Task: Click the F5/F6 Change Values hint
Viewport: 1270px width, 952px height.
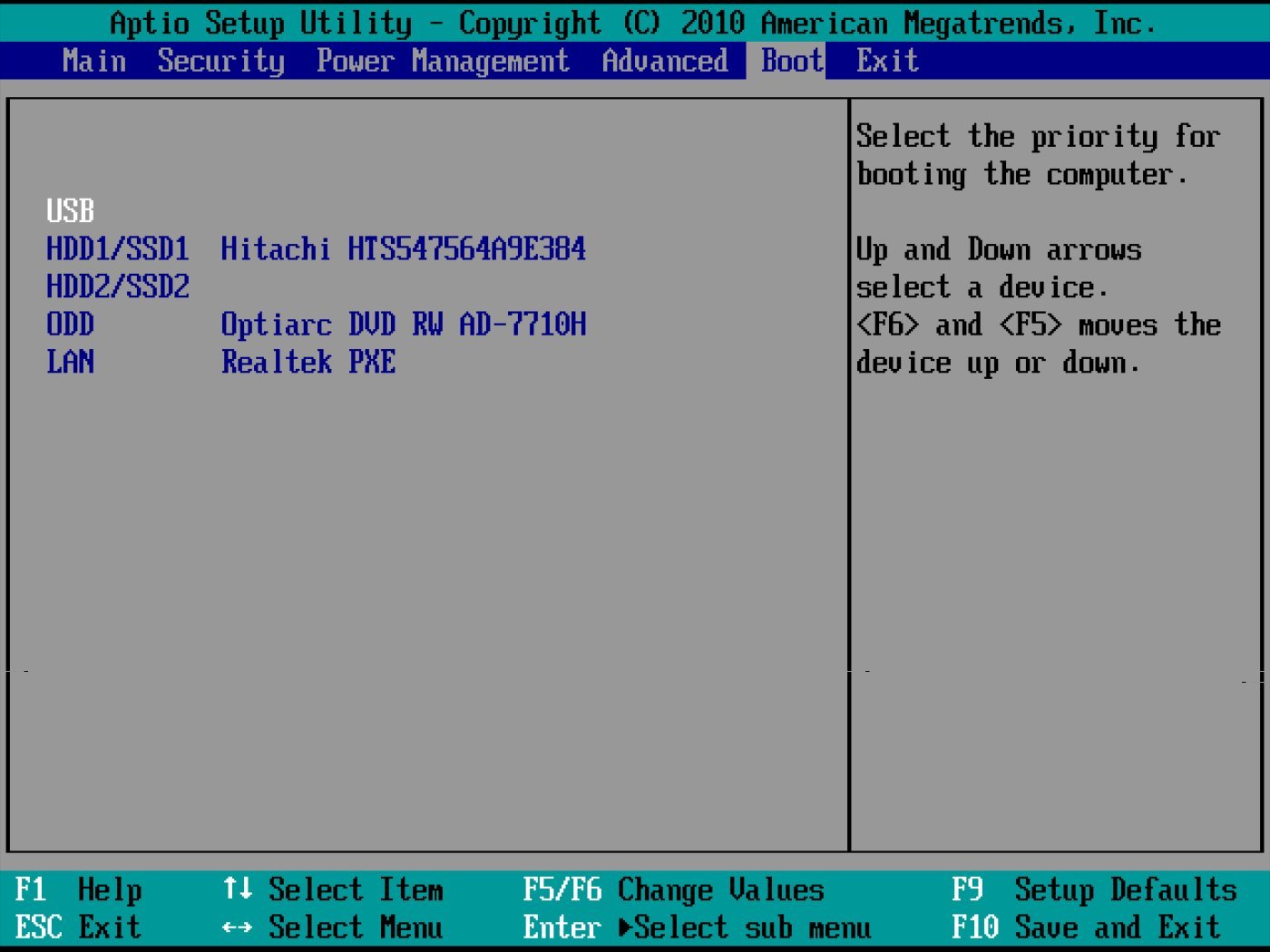Action: point(674,889)
